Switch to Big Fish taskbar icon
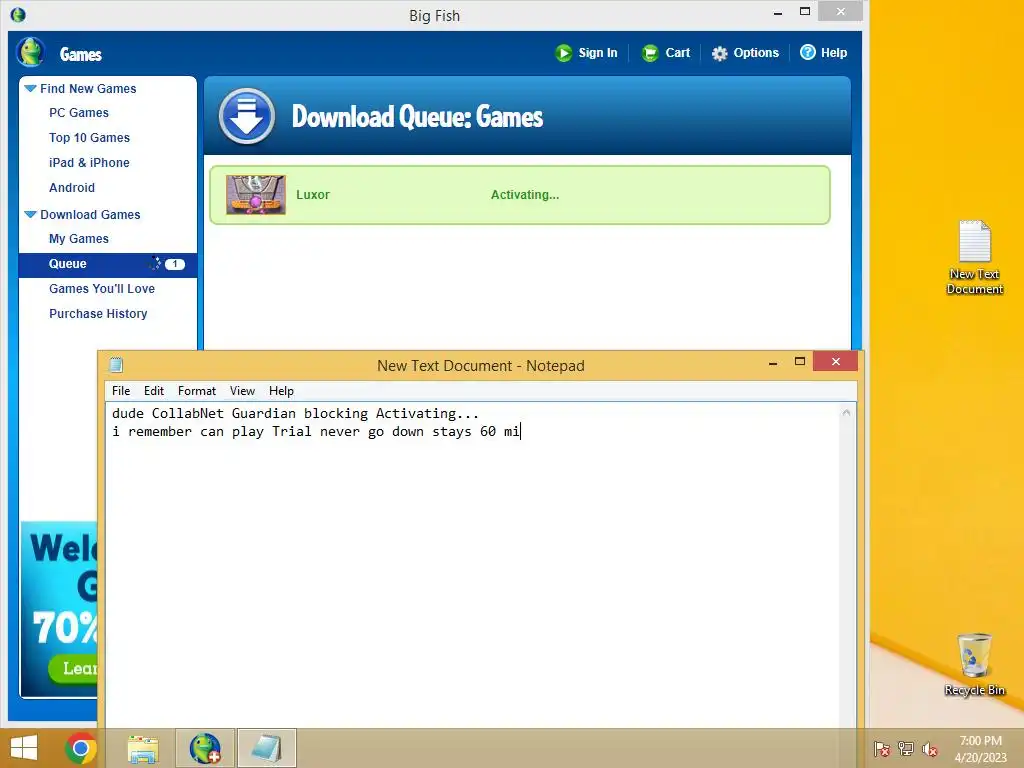1024x768 pixels. coord(205,748)
